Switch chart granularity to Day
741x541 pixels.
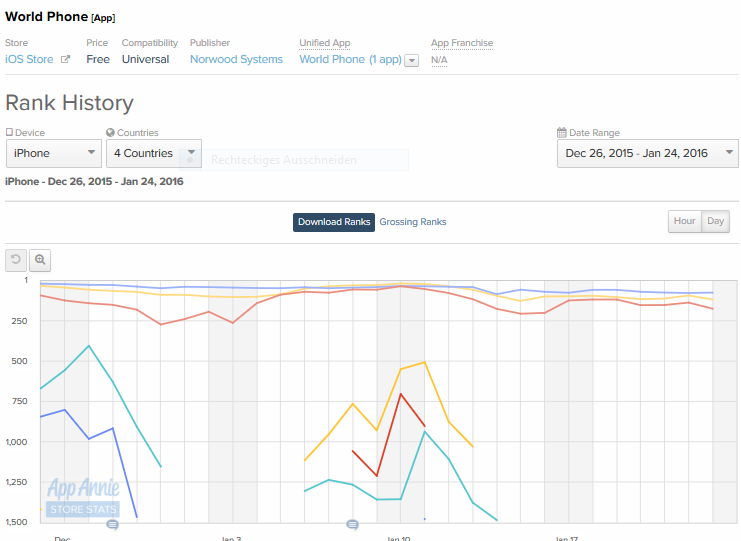pyautogui.click(x=715, y=221)
